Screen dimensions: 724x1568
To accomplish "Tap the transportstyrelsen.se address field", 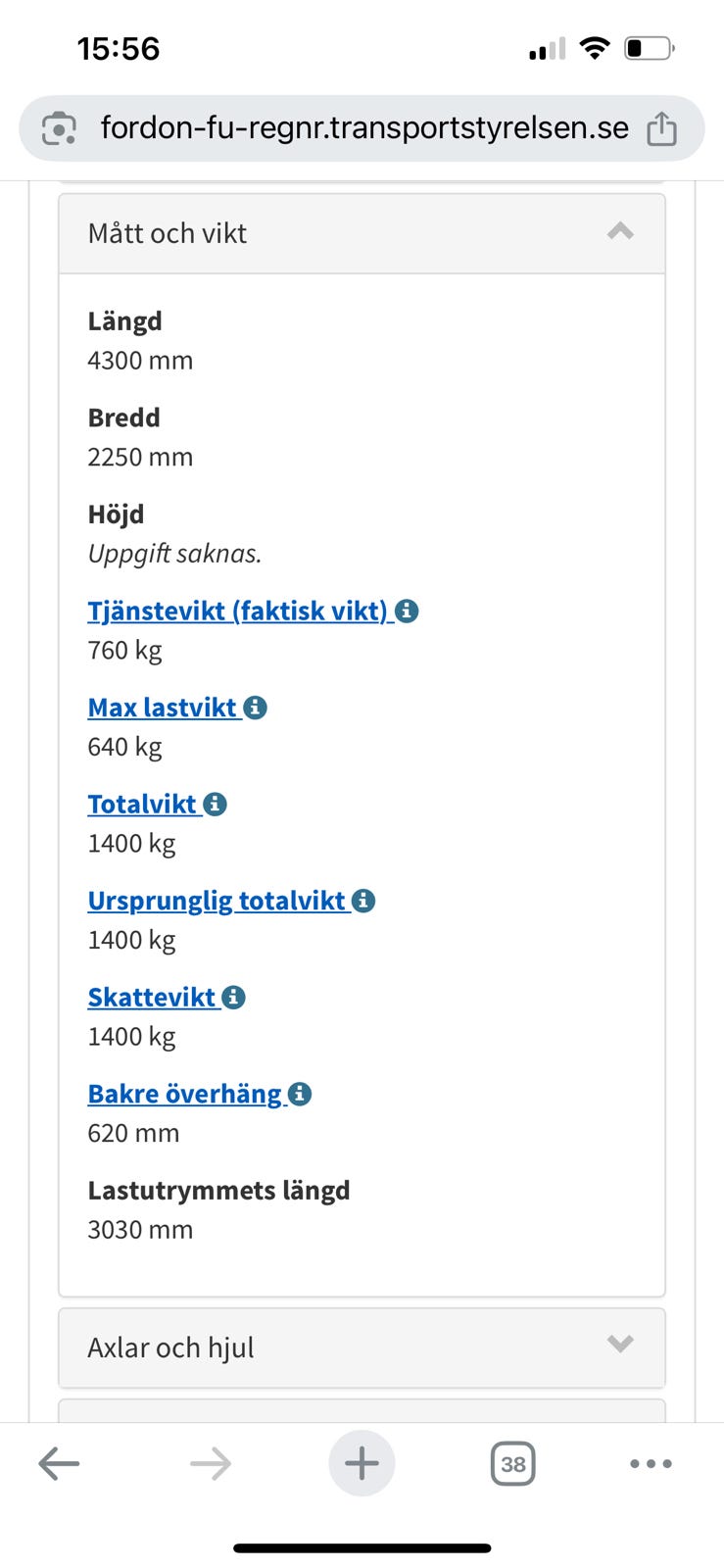I will (x=364, y=128).
